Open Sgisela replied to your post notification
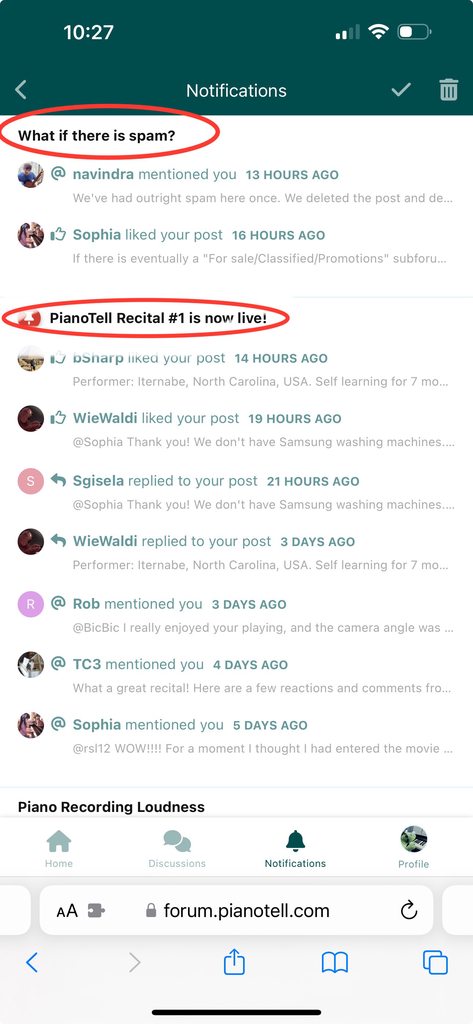 point(235,492)
